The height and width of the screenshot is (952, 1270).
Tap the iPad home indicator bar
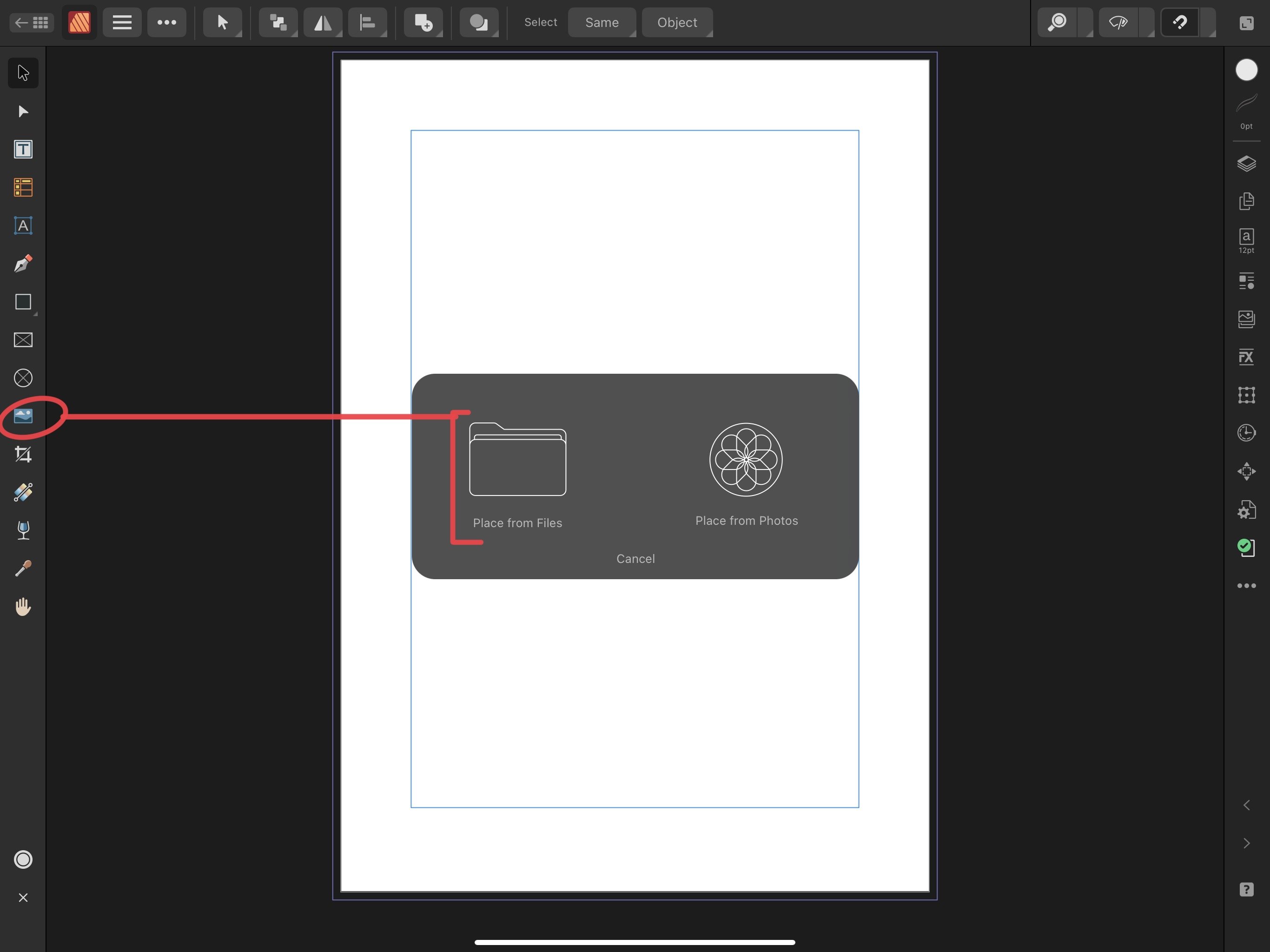pyautogui.click(x=635, y=942)
